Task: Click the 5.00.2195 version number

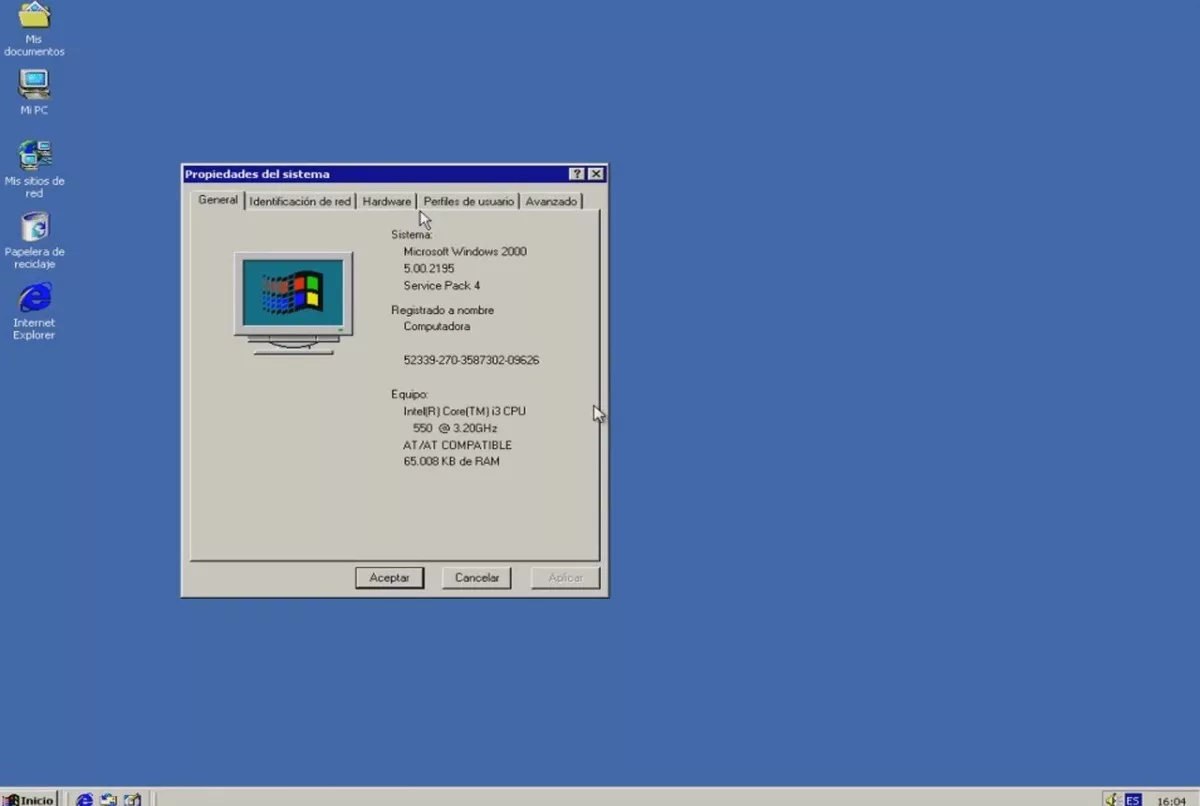Action: point(429,269)
